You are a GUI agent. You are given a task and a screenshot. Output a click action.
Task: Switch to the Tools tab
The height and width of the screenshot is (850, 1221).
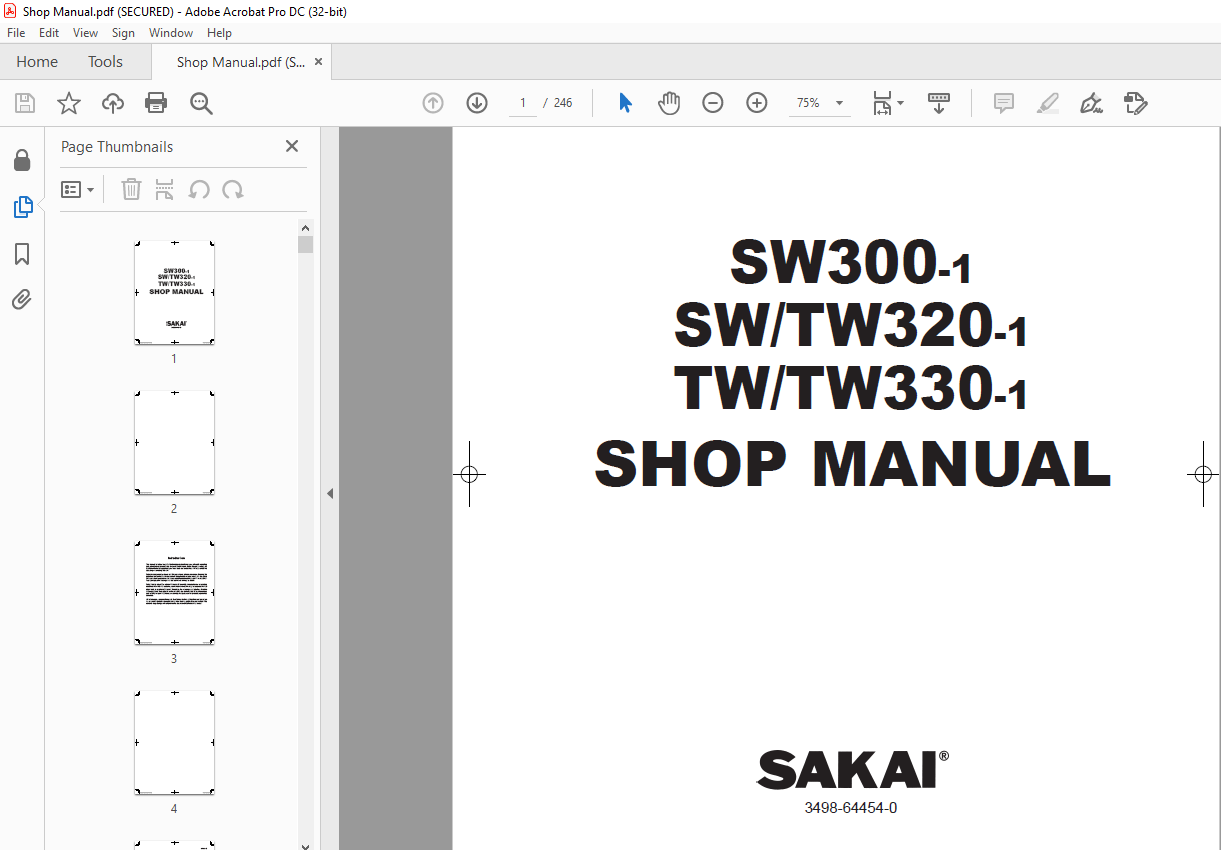coord(105,62)
